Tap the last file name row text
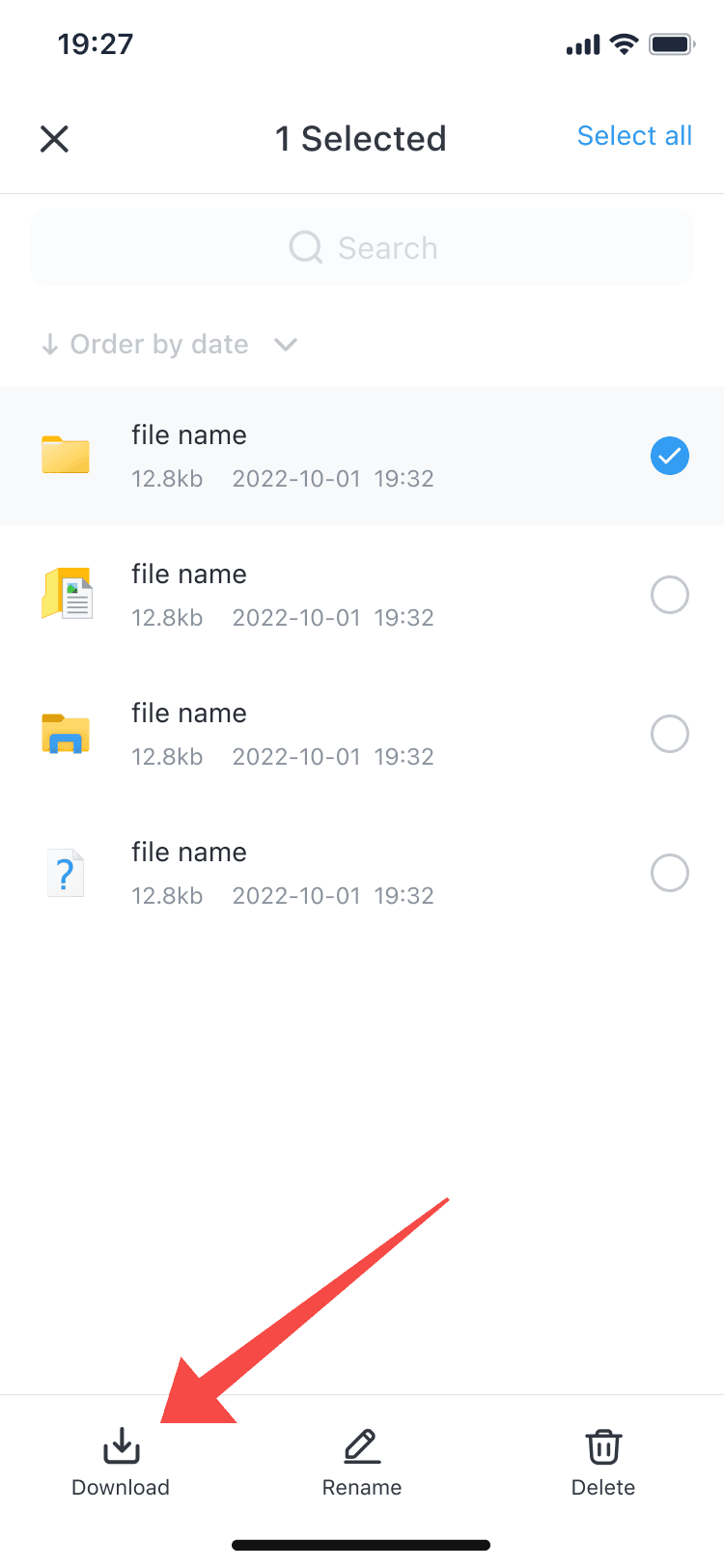The height and width of the screenshot is (1568, 724). (x=189, y=853)
